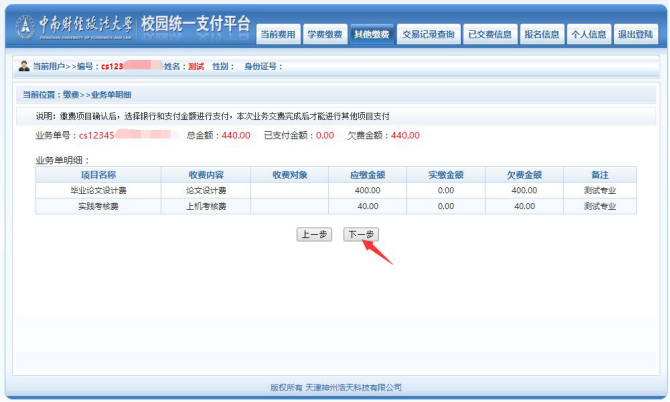Click the 欠费金额 440.00 summary value
670x402 pixels.
point(405,135)
